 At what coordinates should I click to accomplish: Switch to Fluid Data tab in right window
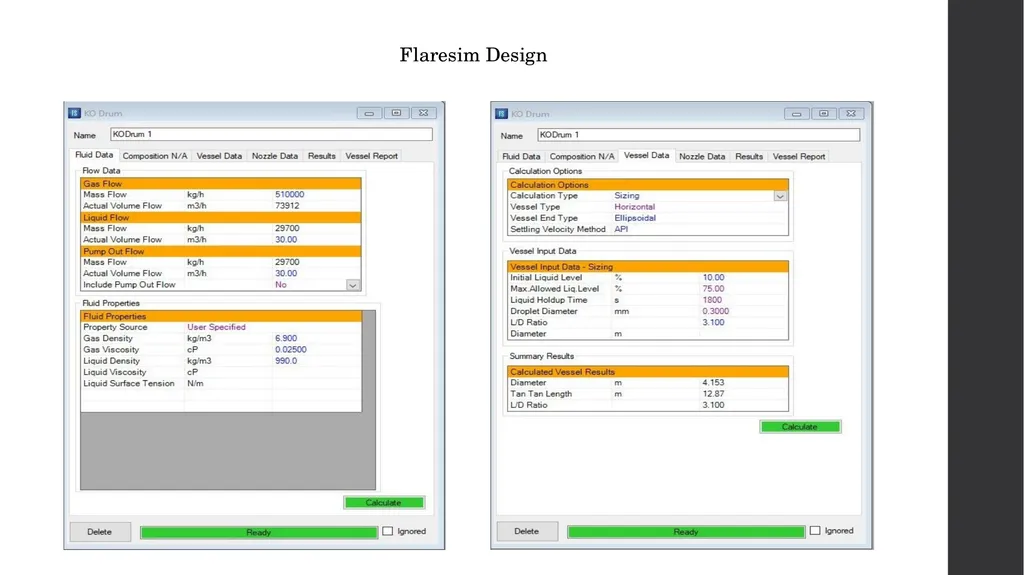click(521, 157)
